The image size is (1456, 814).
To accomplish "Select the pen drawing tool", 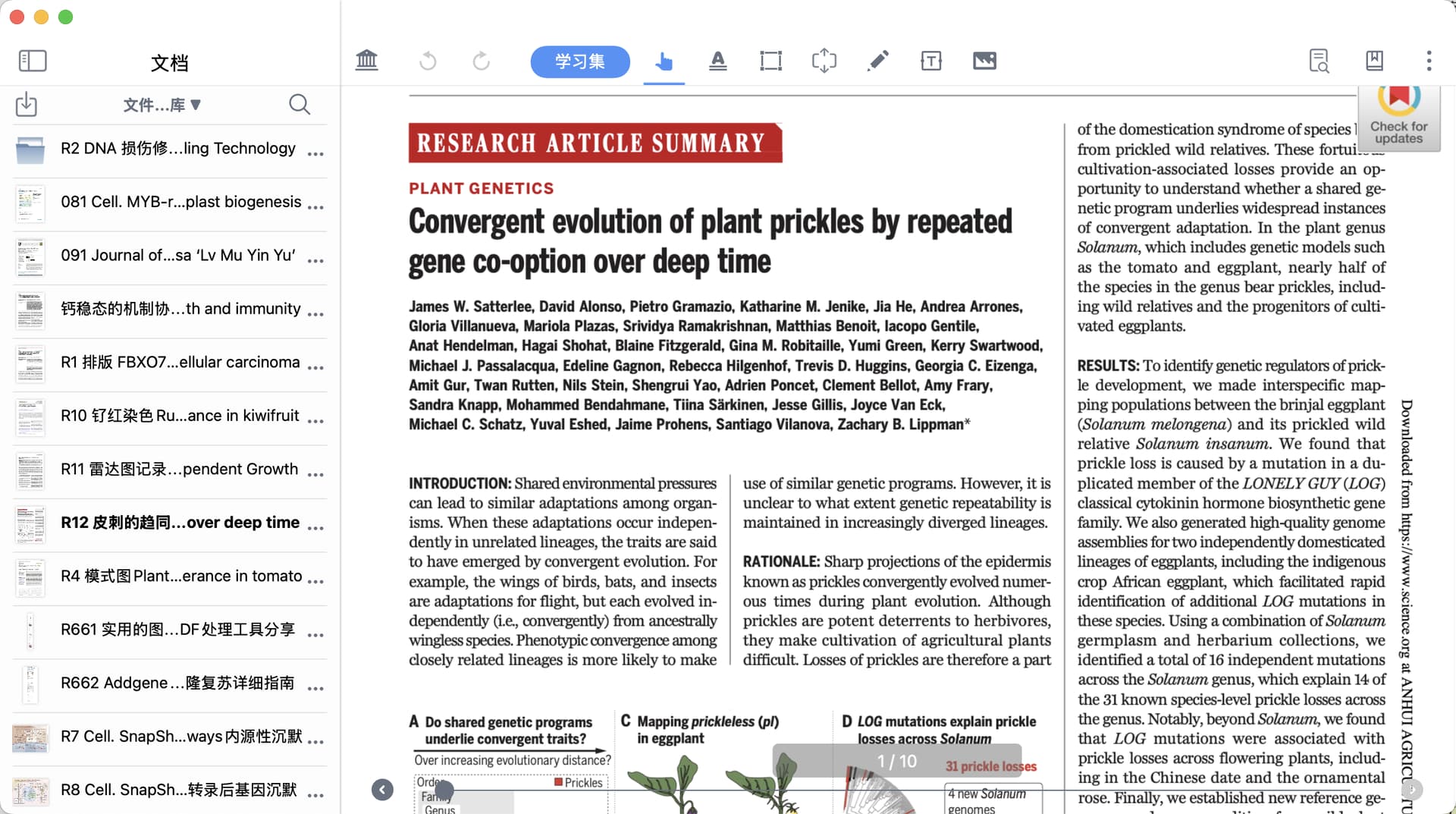I will [877, 61].
